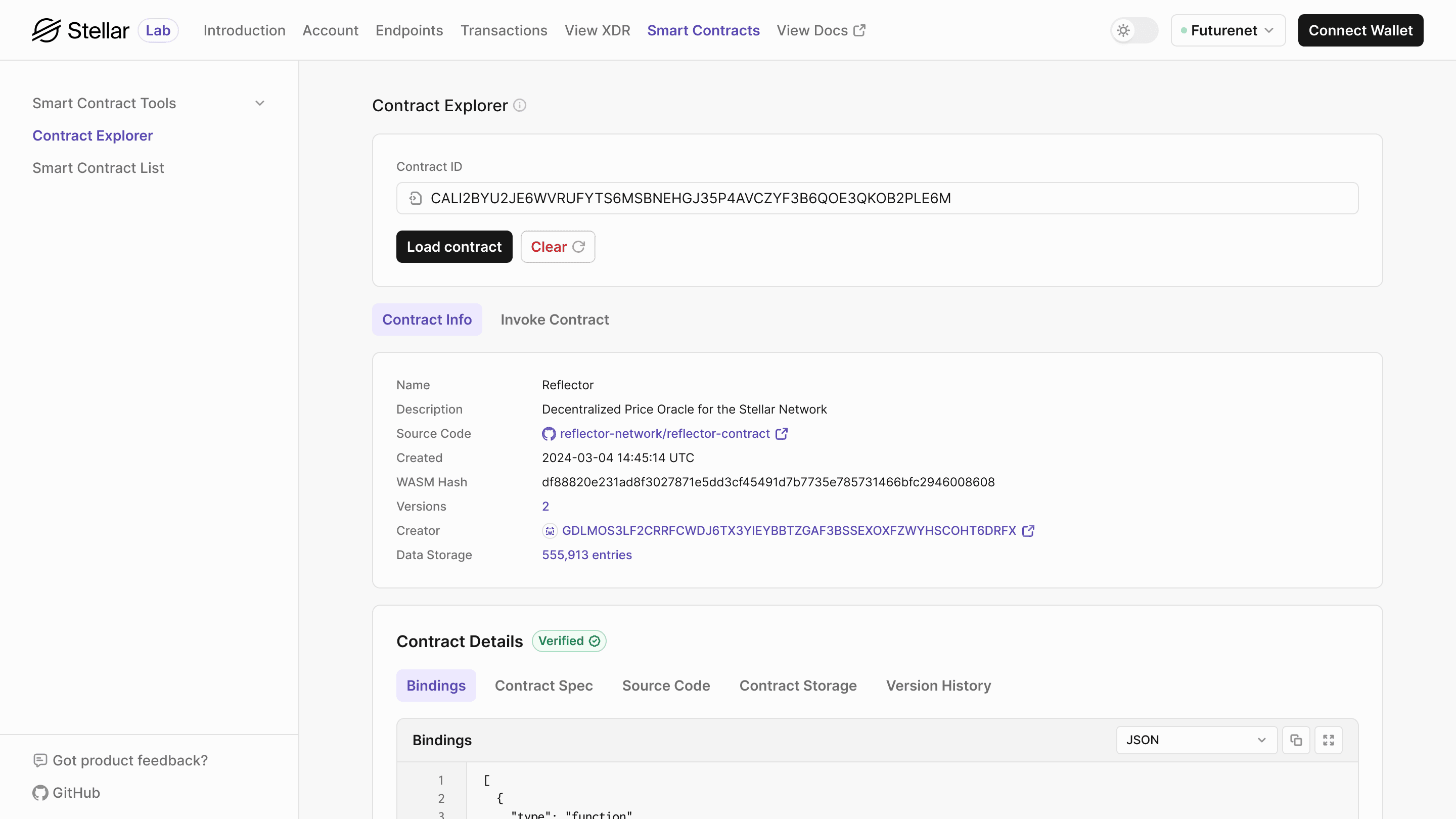Viewport: 1456px width, 819px height.
Task: Click the Decentralized Price Oracle description text
Action: click(x=684, y=409)
